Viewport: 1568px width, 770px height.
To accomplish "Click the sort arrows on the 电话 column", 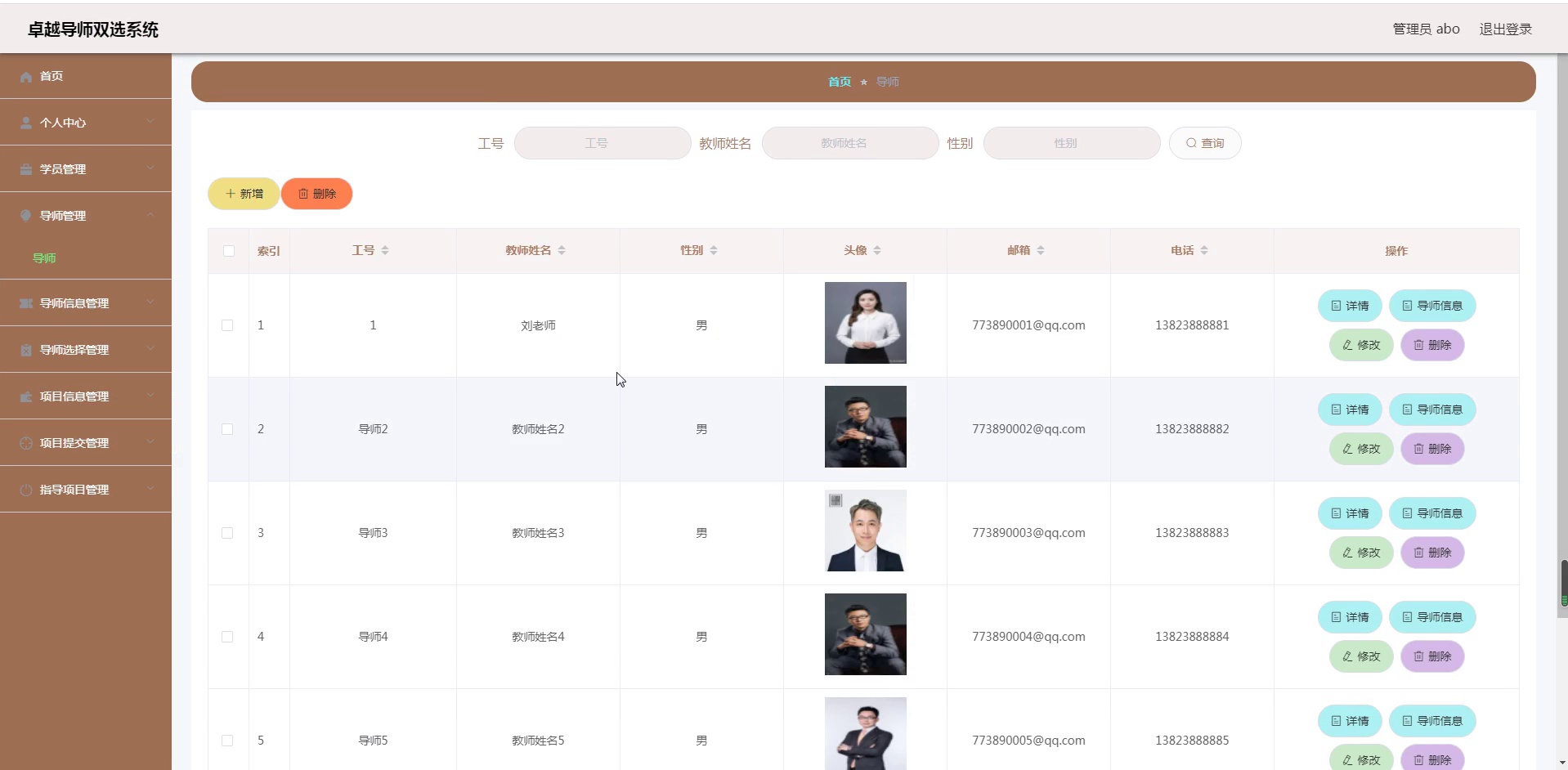I will point(1204,250).
